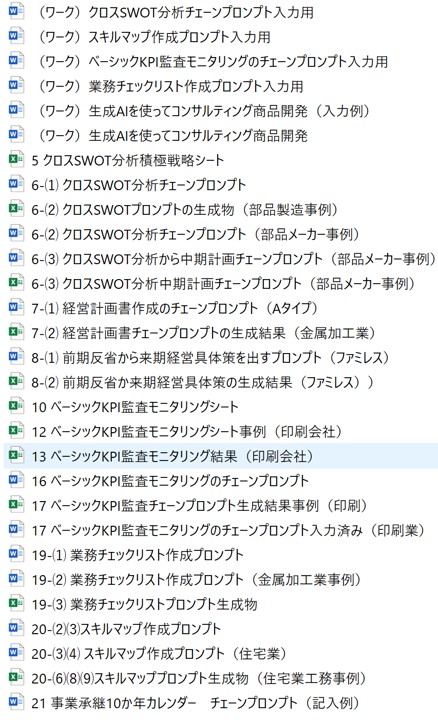Click Word icon of 19-(1) 業務チェックリスト作成プロンプト

pos(16,554)
